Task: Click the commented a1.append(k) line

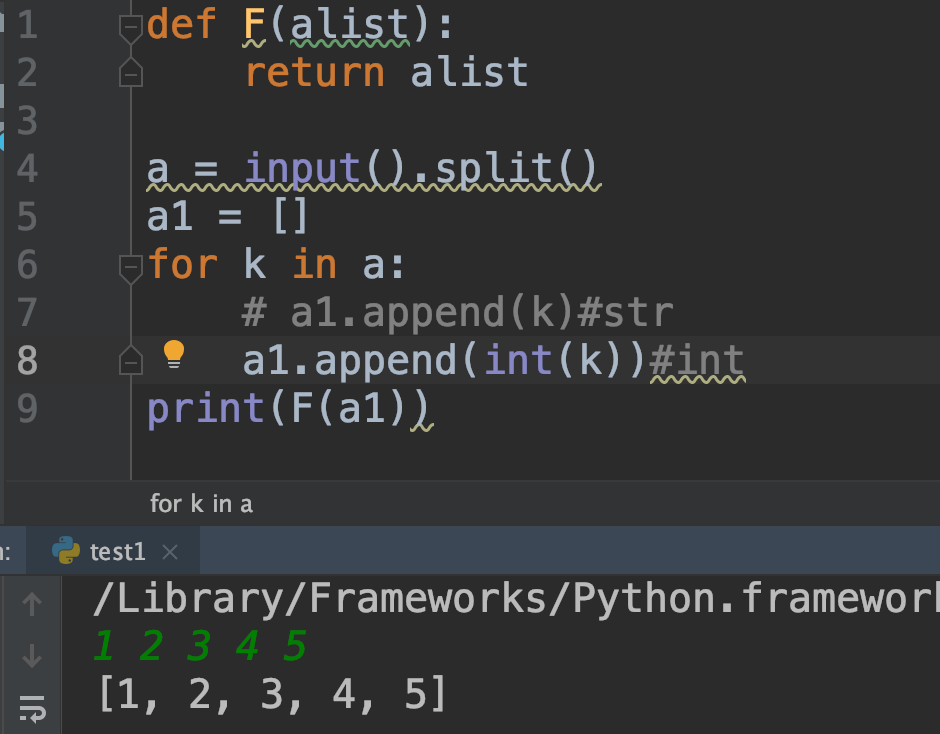Action: [x=420, y=311]
